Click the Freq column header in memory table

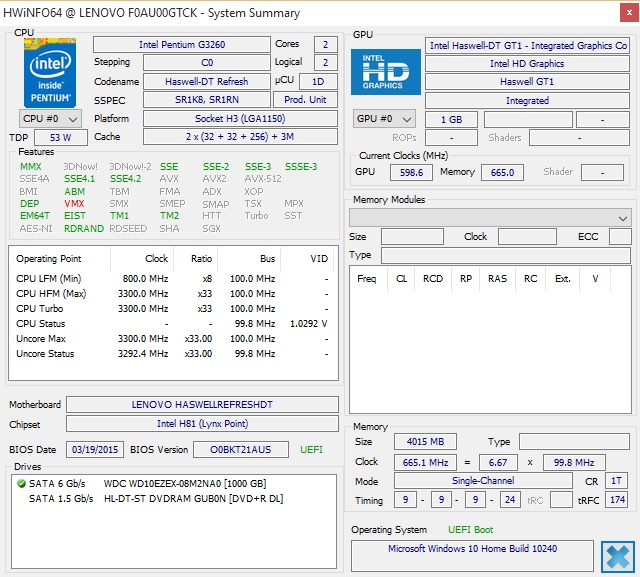coord(366,279)
